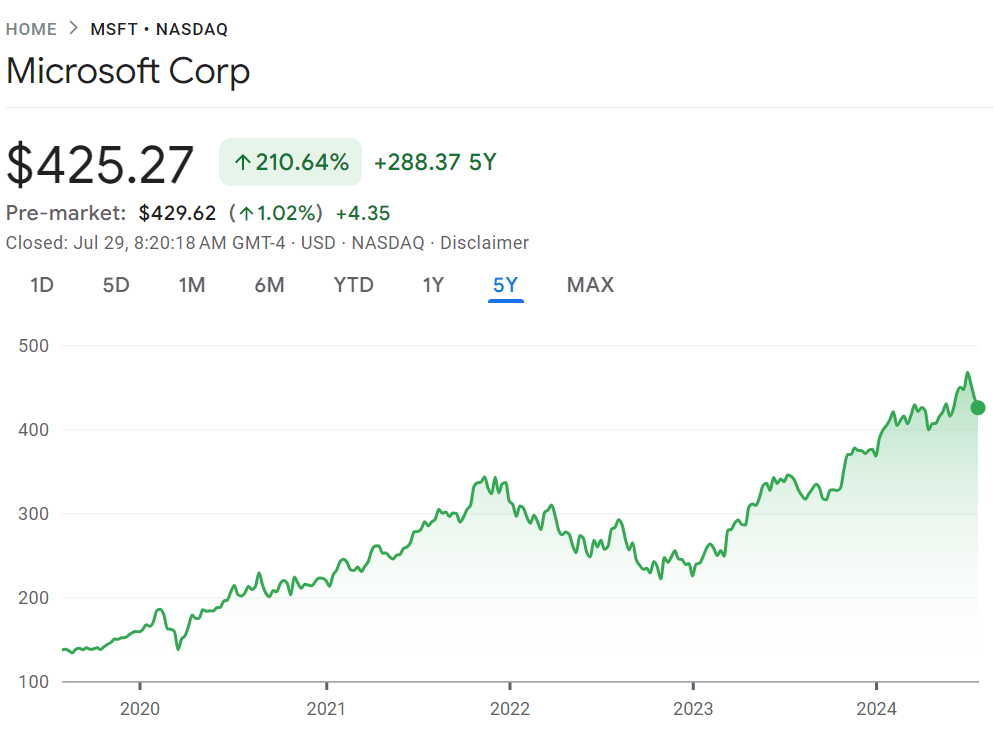Image resolution: width=994 pixels, height=734 pixels.
Task: Open the MSFT • NASDAQ breadcrumb
Action: point(159,29)
